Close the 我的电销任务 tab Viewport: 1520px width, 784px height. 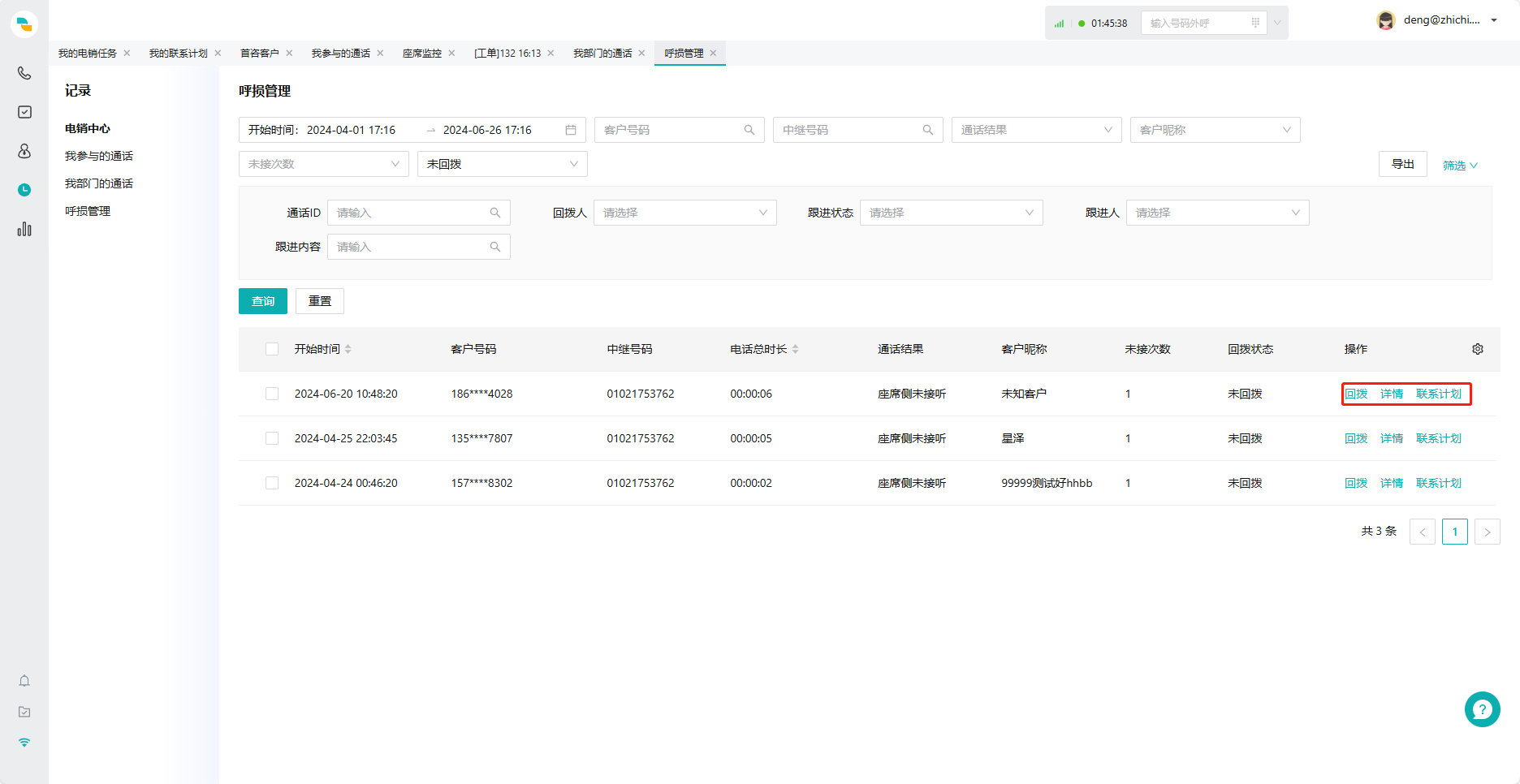[127, 54]
